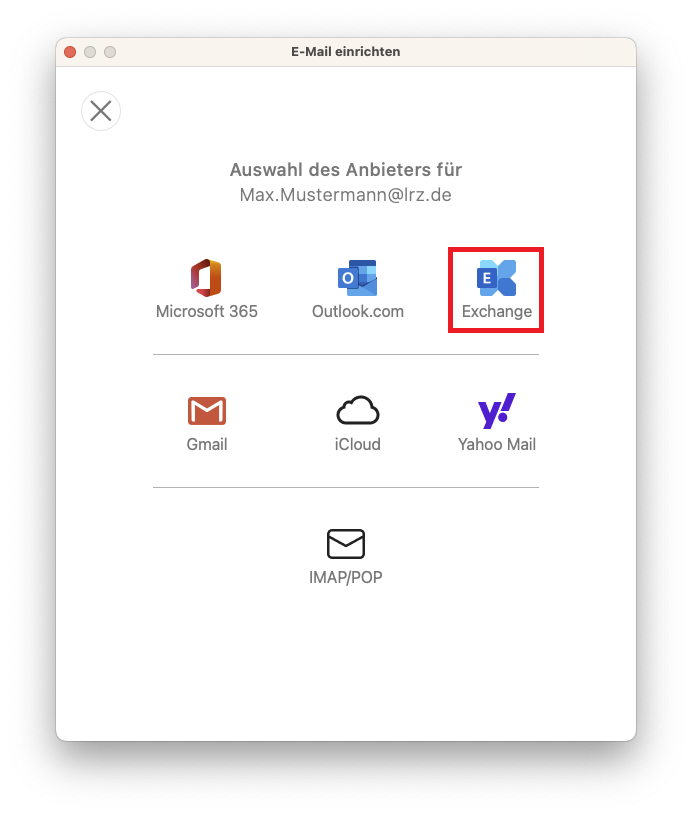Click the "Yahoo Mail" text label
The height and width of the screenshot is (815, 692).
pyautogui.click(x=497, y=444)
